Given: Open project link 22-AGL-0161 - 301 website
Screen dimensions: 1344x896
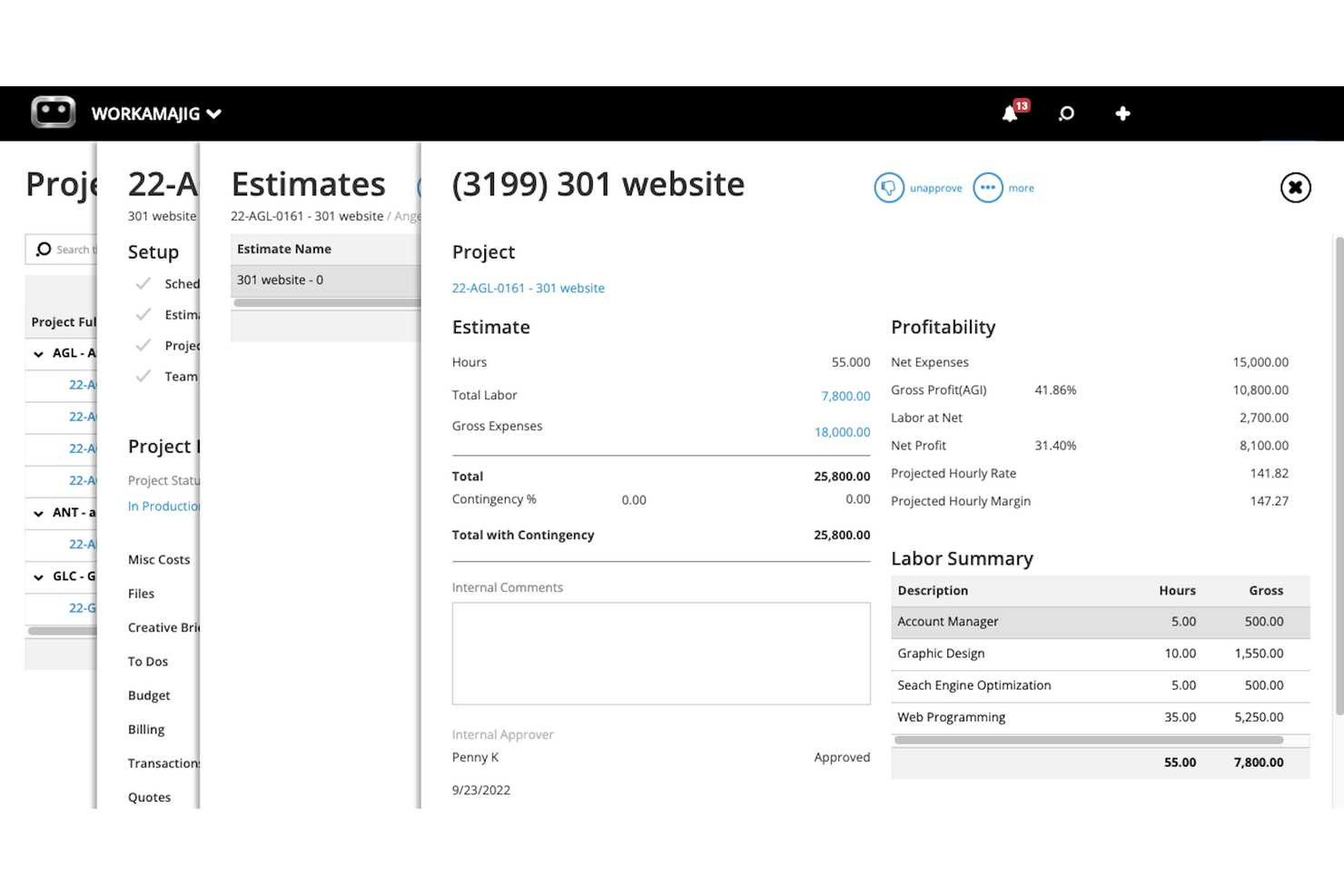Looking at the screenshot, I should coord(528,288).
